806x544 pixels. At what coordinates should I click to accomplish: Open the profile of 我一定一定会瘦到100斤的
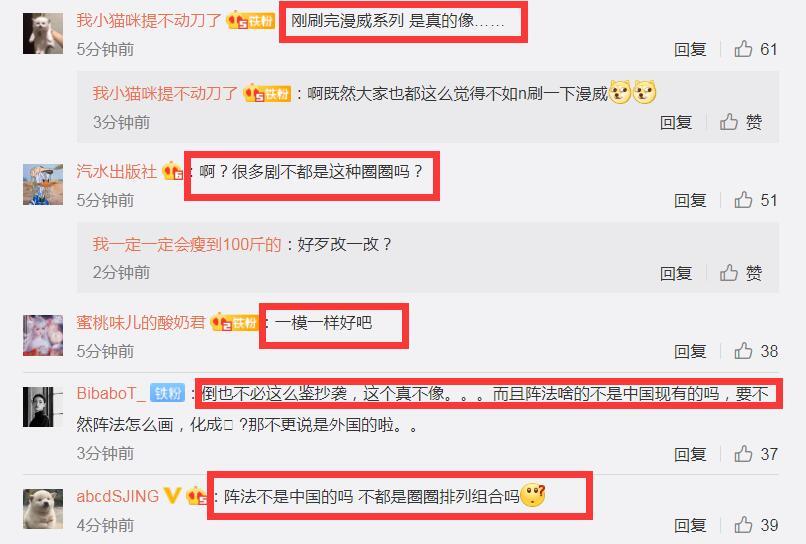tap(187, 244)
